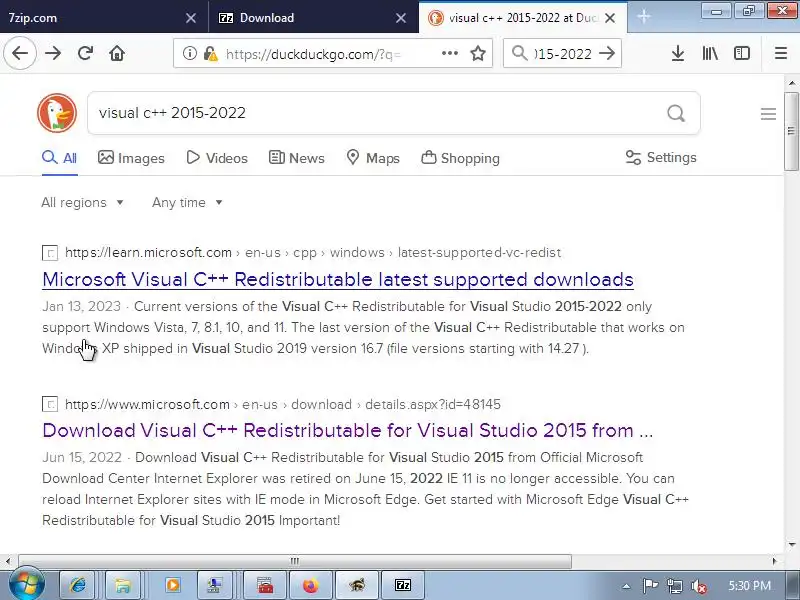Switch to the 7z Download tab

pos(313,17)
